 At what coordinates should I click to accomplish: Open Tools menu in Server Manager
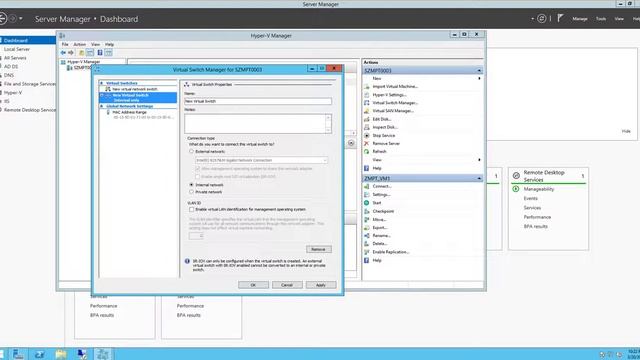coord(601,19)
